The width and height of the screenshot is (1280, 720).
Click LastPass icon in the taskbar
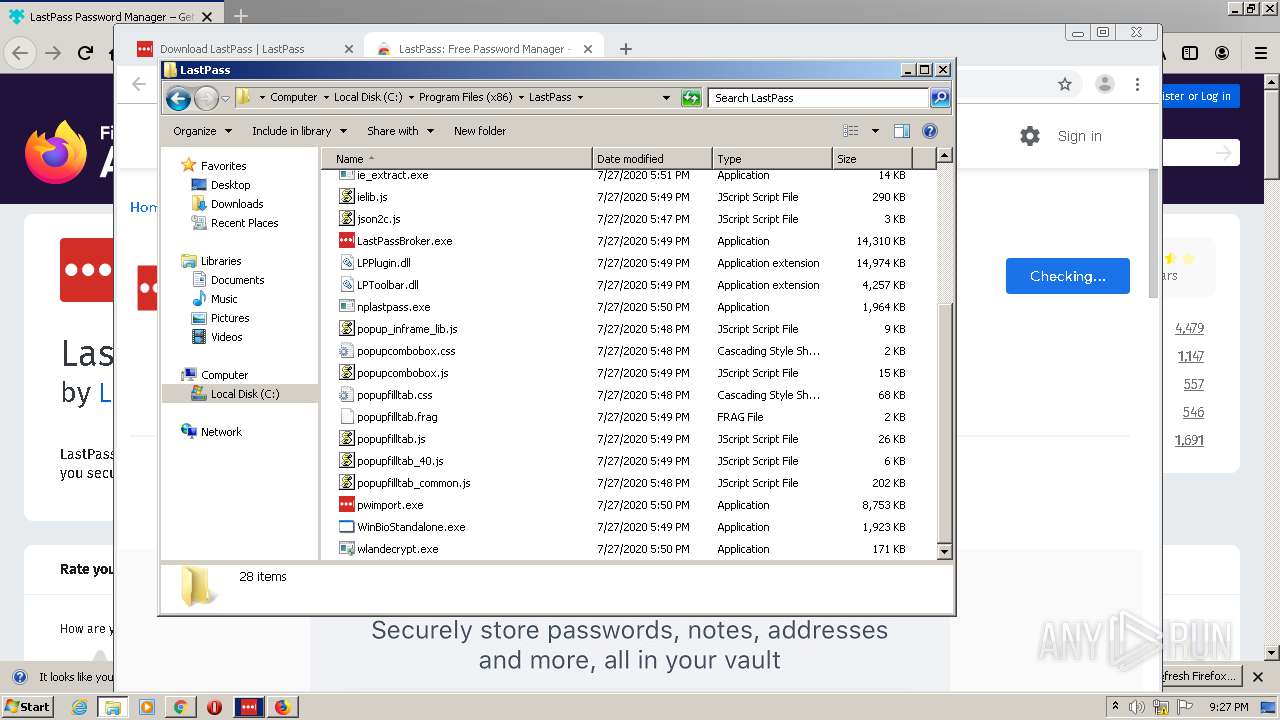pyautogui.click(x=249, y=707)
